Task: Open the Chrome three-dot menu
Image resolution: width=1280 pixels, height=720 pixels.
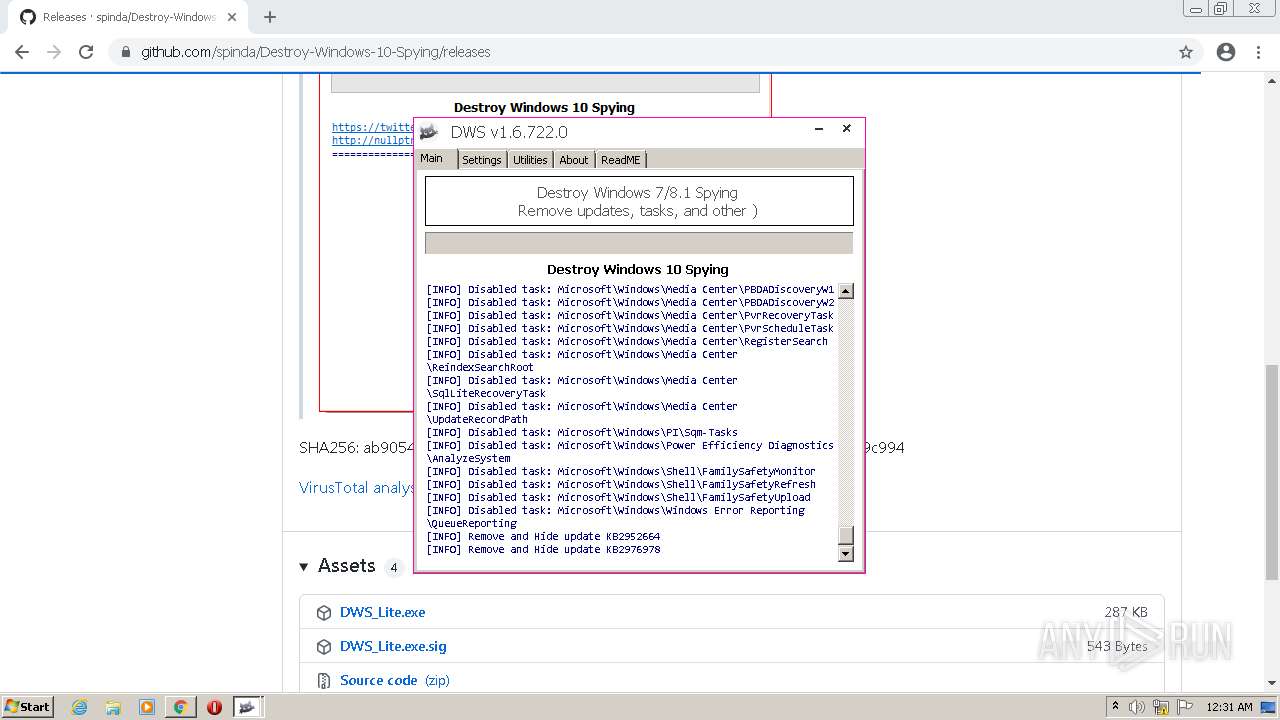Action: pos(1259,52)
